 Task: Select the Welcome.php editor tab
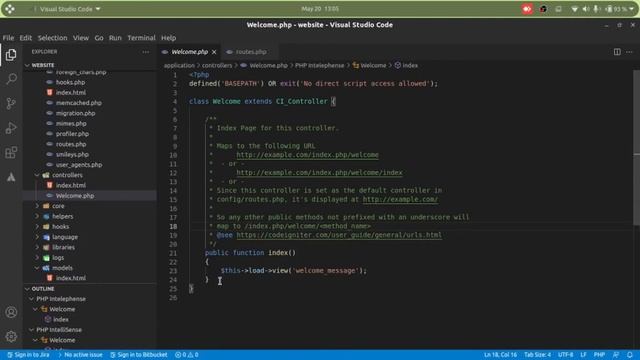coord(189,52)
